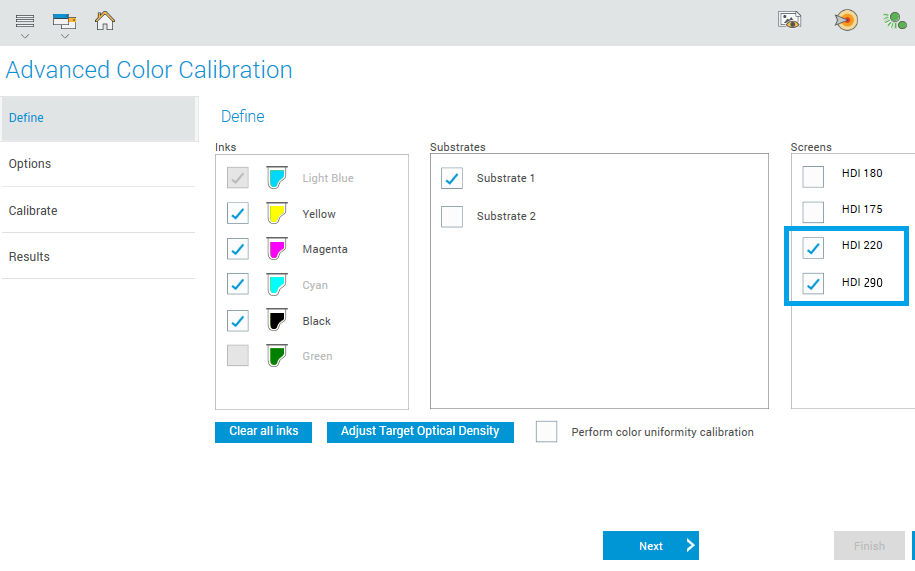Click the Green ink cup icon
The image size is (915, 571).
[x=277, y=355]
